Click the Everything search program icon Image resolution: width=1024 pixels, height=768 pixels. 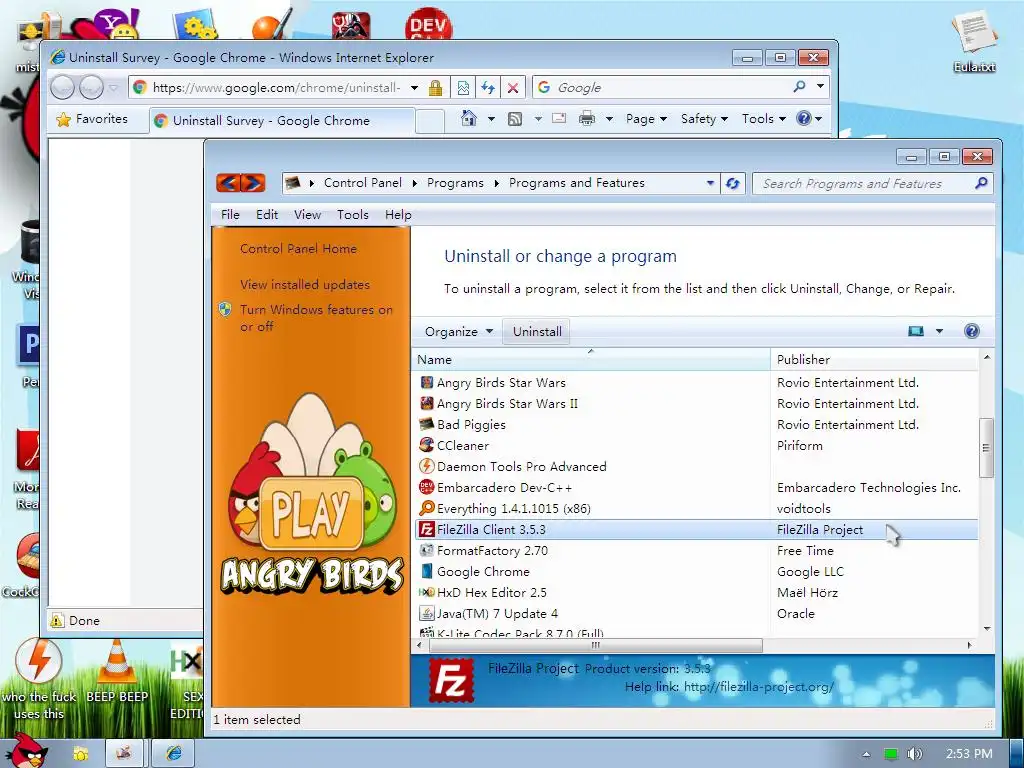(x=426, y=508)
